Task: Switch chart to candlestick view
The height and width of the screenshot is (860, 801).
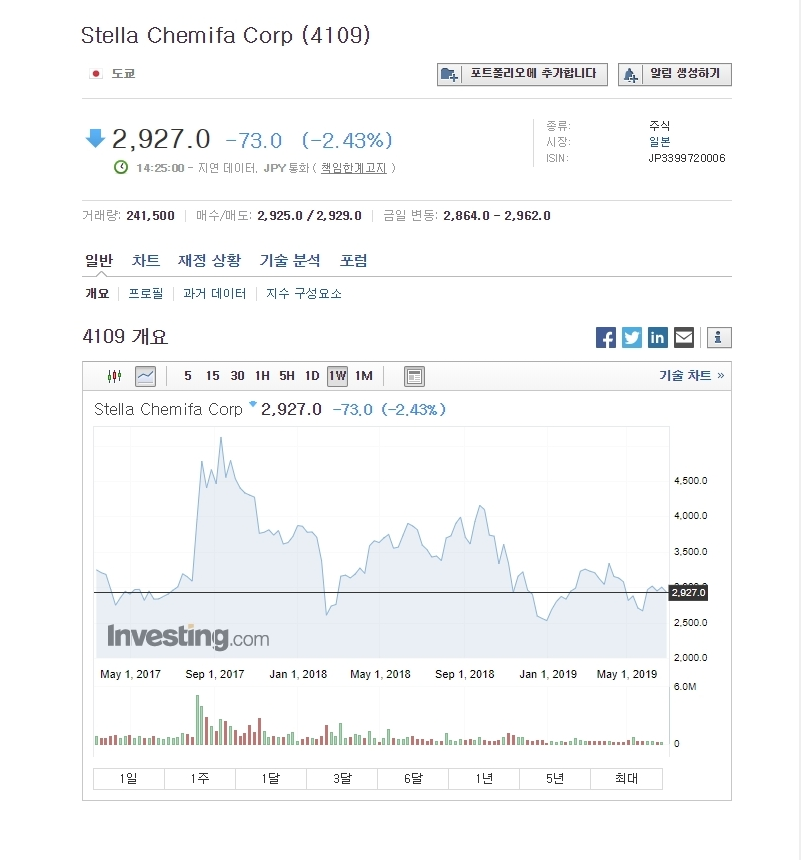Action: [114, 376]
